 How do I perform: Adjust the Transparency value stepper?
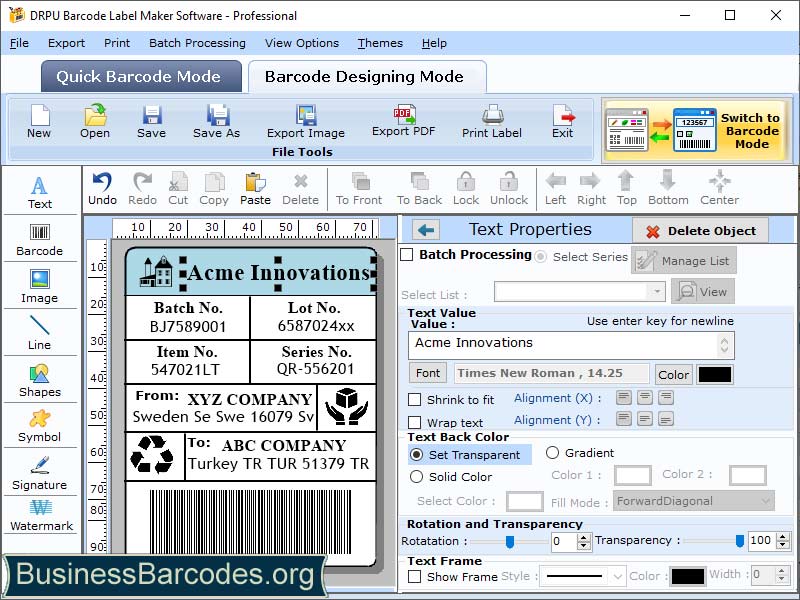pos(783,541)
